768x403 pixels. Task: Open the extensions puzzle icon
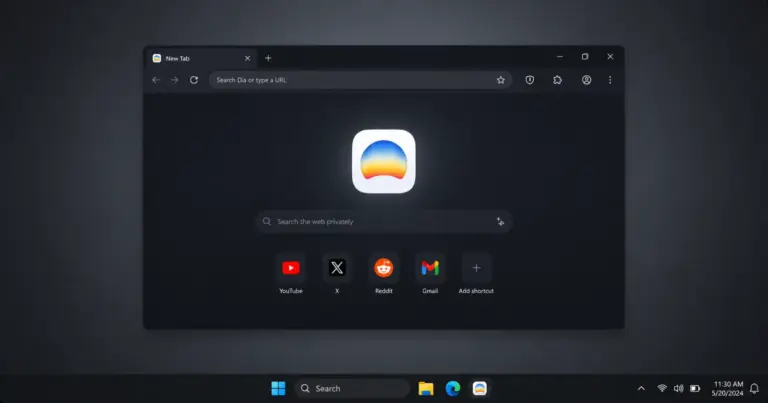pos(557,80)
